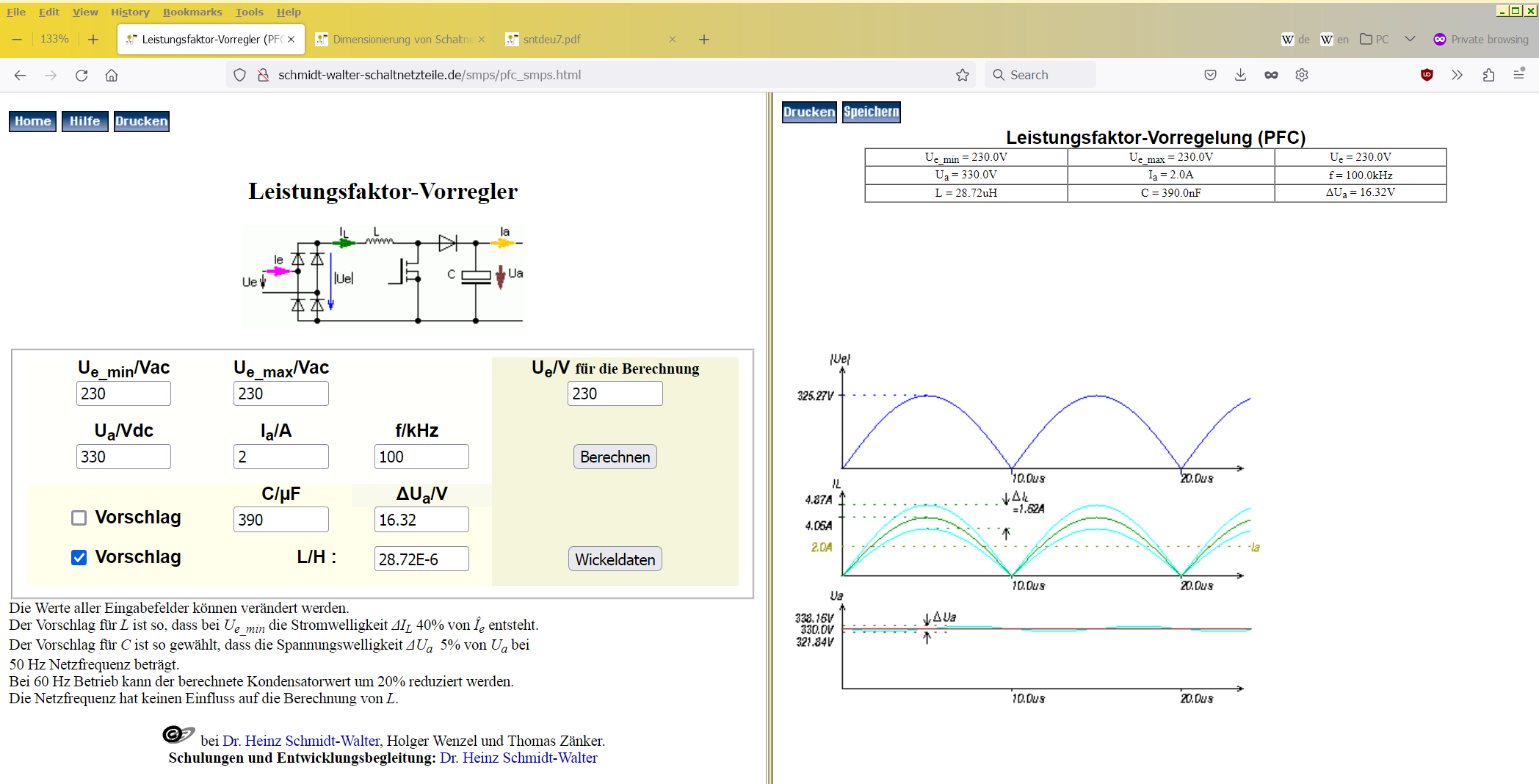Zoom out with minus button
Viewport: 1539px width, 784px height.
click(x=17, y=39)
